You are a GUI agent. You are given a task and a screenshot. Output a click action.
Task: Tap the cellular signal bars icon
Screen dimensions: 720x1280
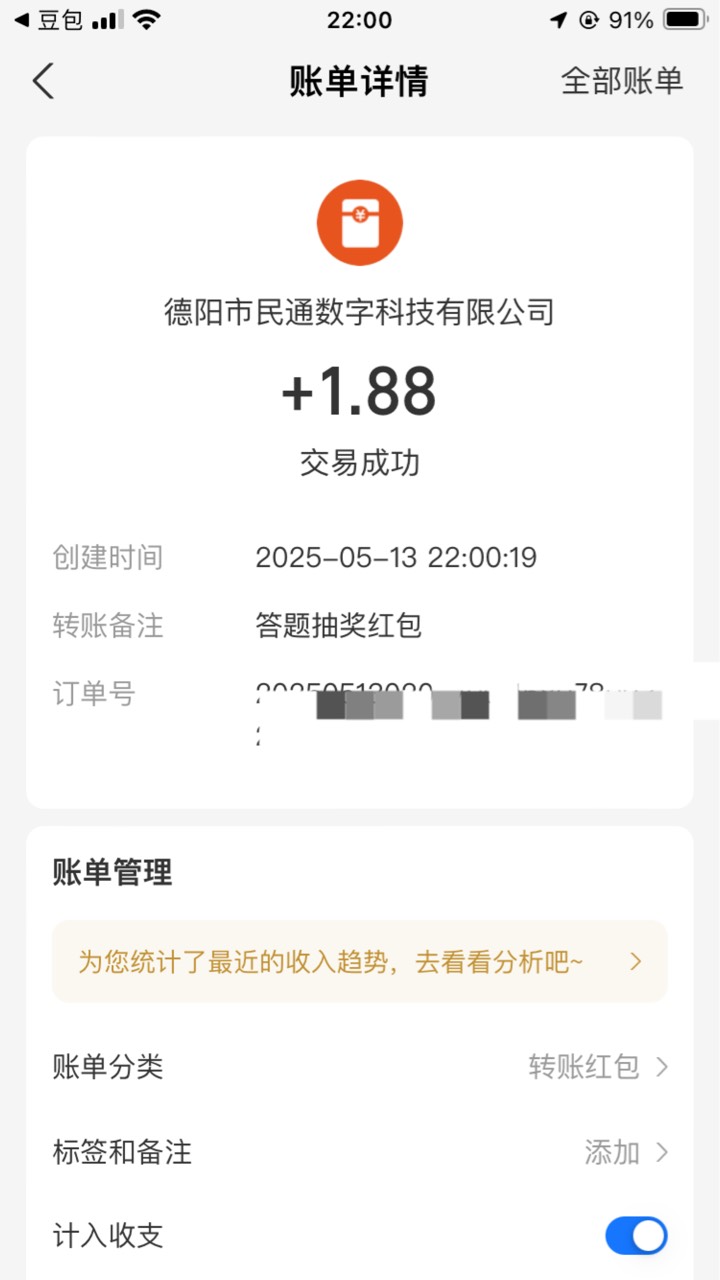(108, 20)
